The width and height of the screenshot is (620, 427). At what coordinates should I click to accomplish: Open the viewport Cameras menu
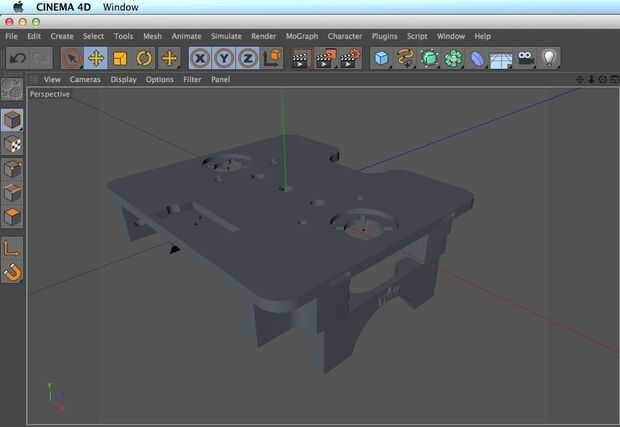click(x=85, y=79)
